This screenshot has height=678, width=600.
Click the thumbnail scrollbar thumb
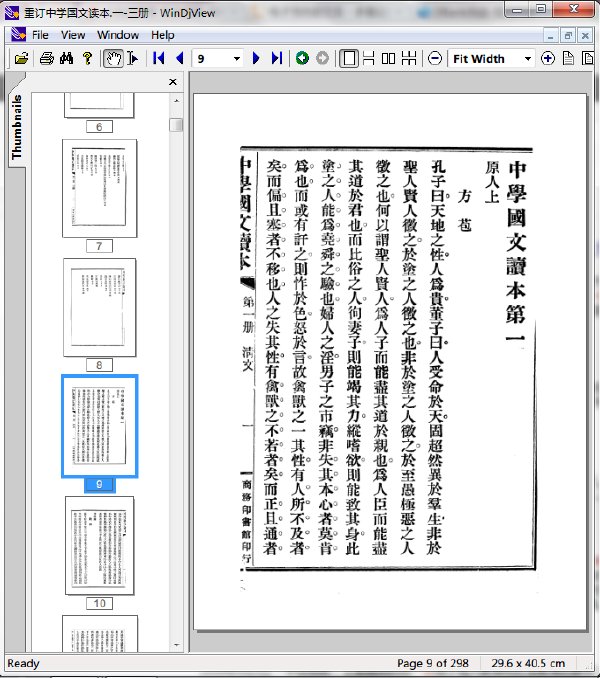click(x=176, y=125)
